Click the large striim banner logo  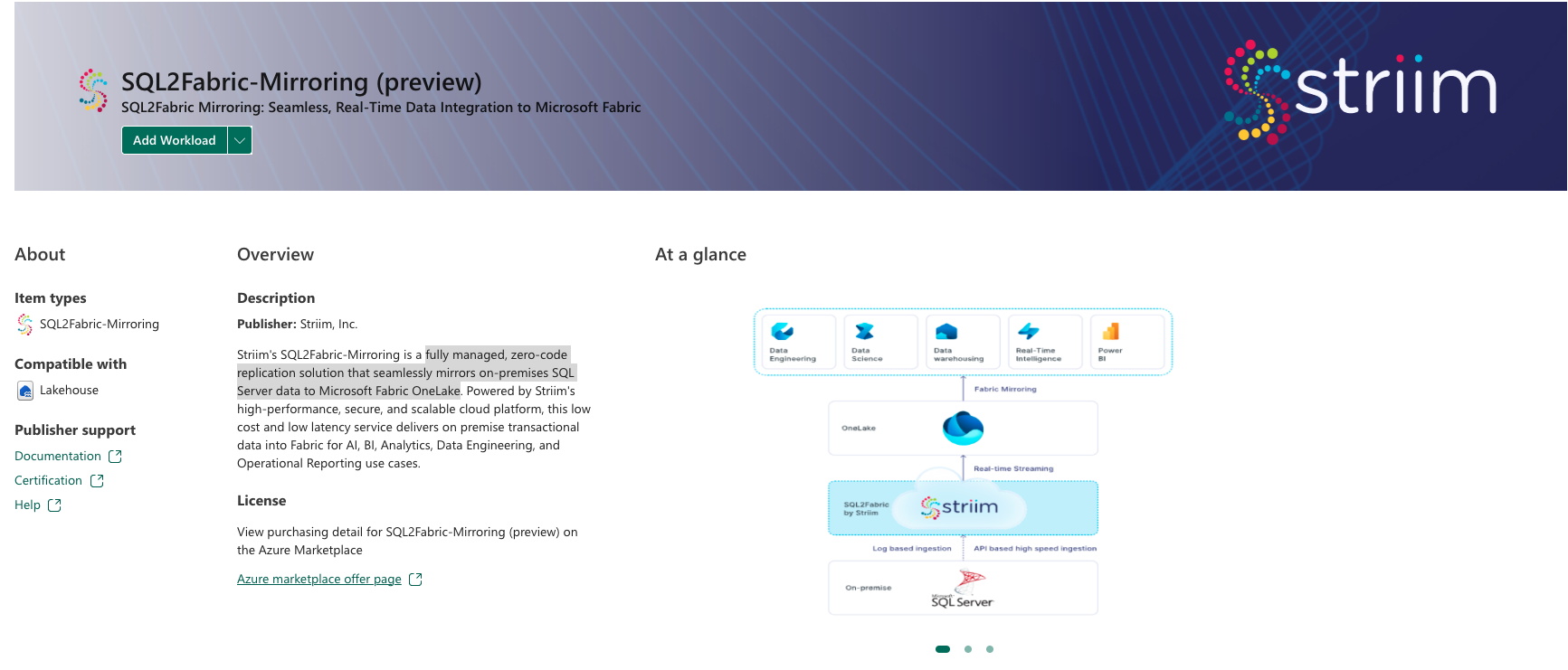click(x=1360, y=91)
